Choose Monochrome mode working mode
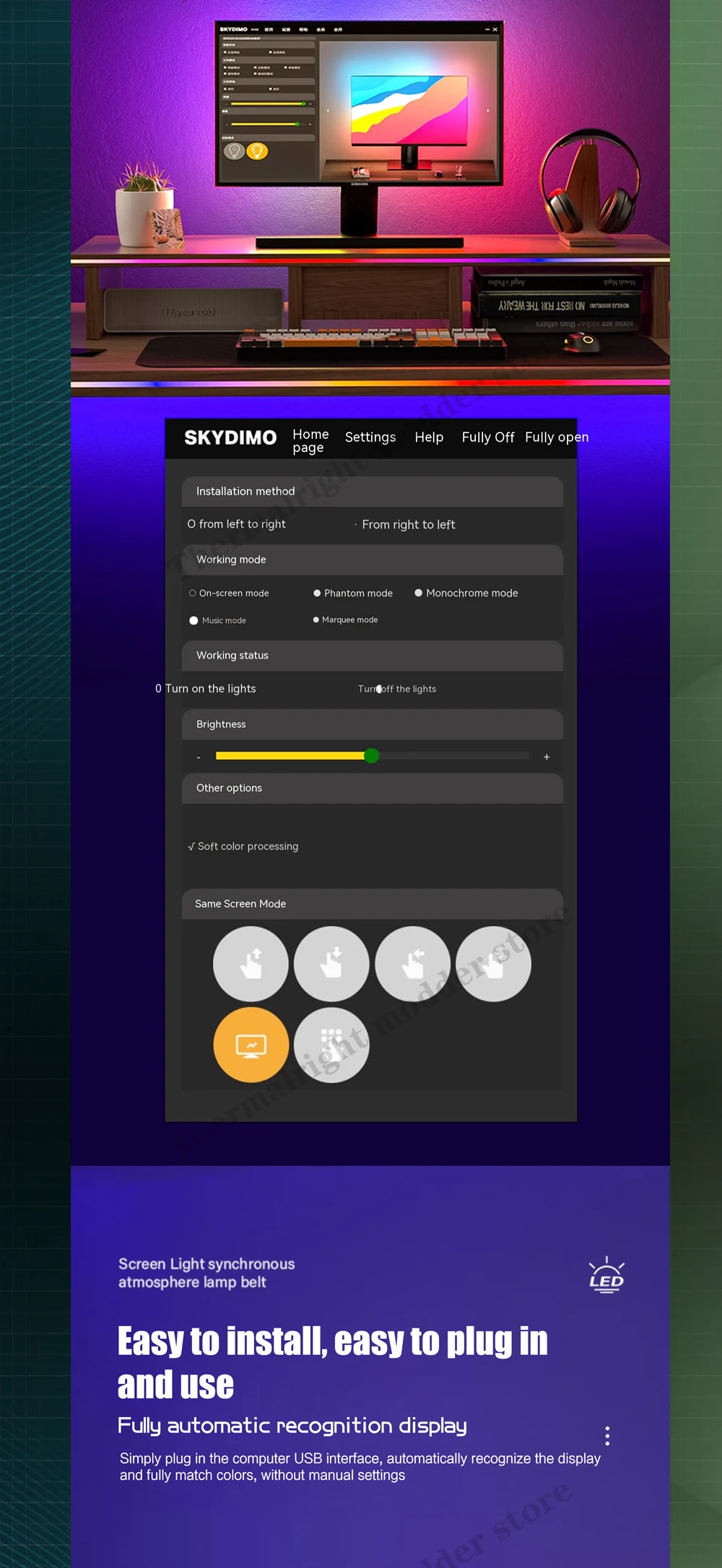Screen dimensions: 722x1568 coord(418,593)
